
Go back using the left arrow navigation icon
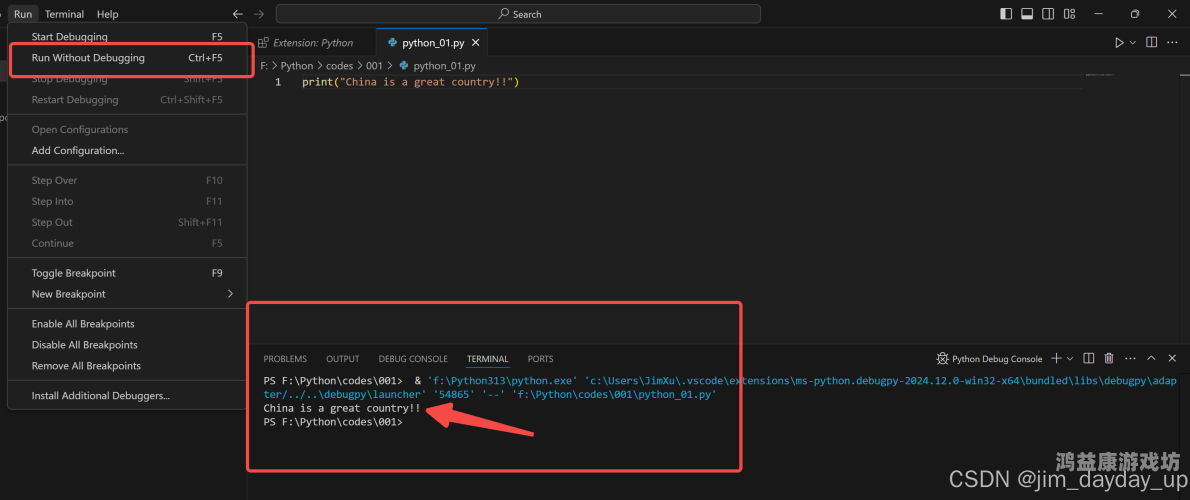click(237, 14)
